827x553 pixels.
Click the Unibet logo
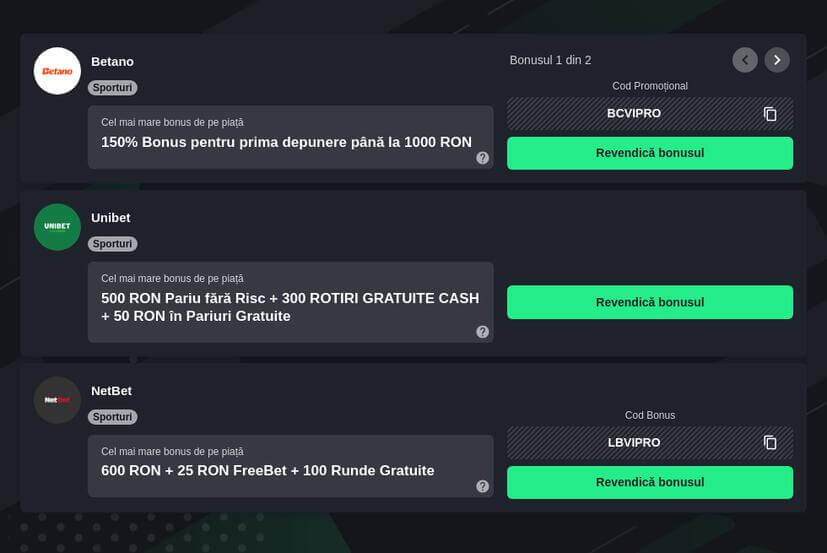coord(57,227)
